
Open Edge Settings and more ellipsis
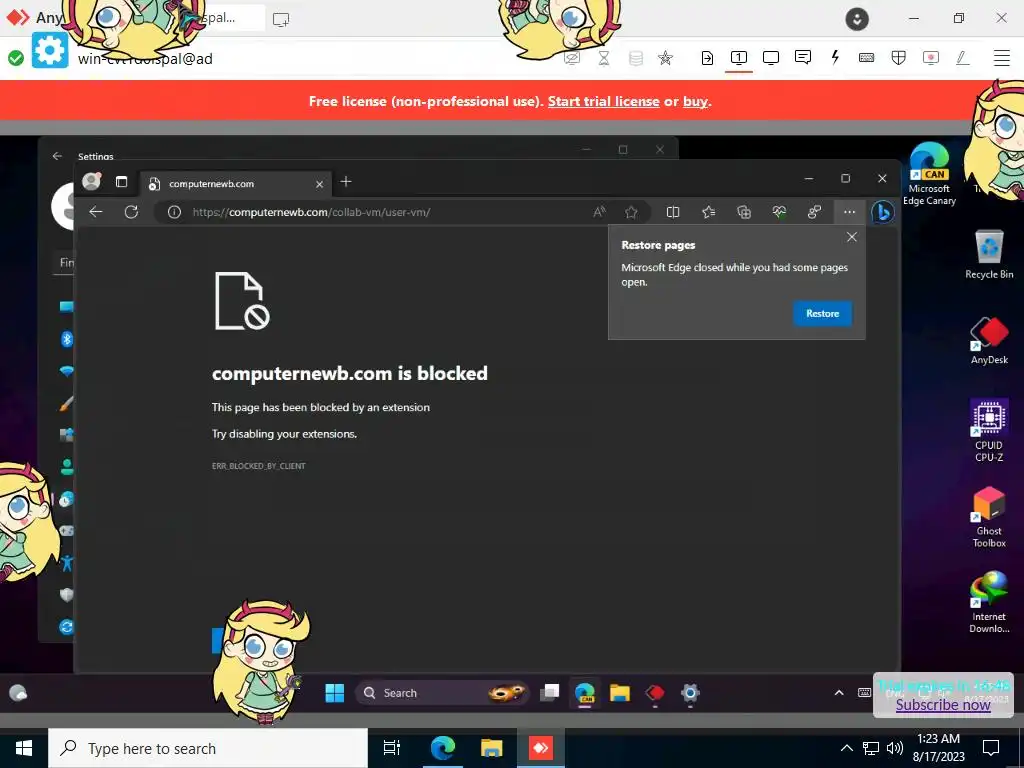coord(849,212)
